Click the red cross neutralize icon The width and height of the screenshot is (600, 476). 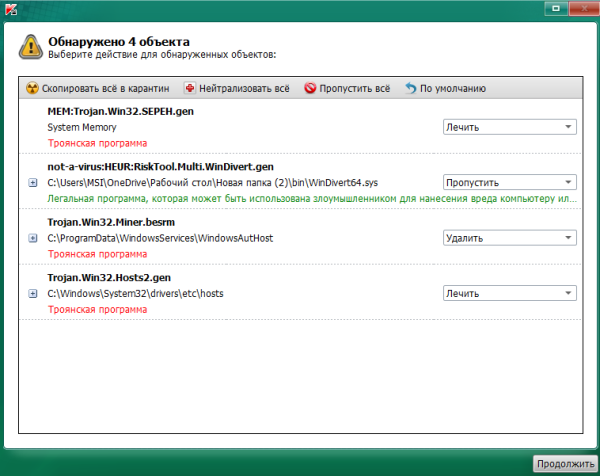coord(189,88)
